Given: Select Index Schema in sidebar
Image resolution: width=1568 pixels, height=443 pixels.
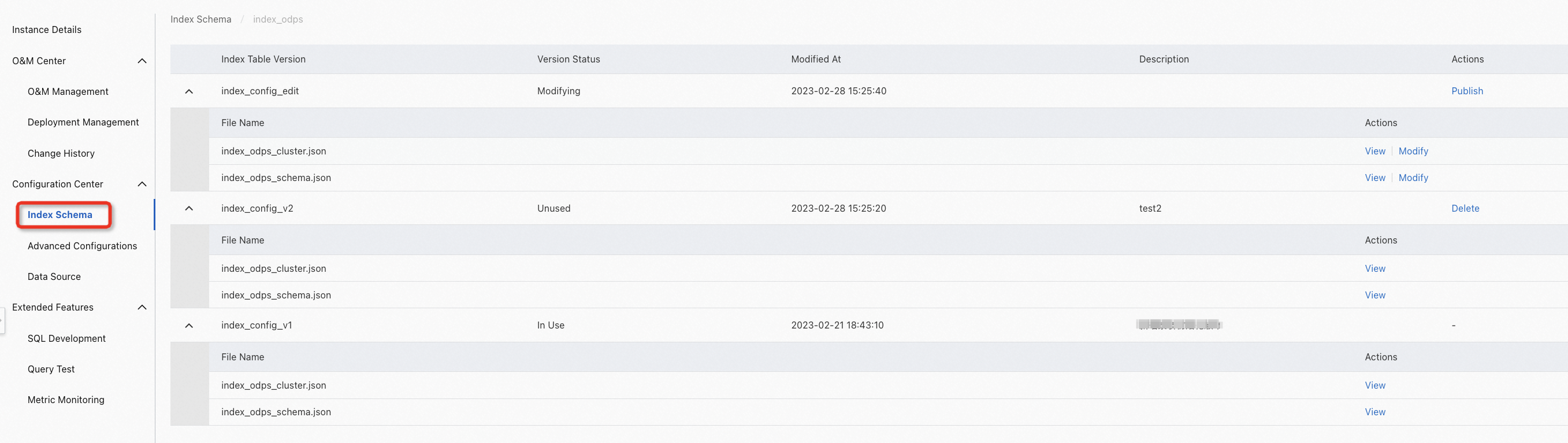Looking at the screenshot, I should [x=60, y=215].
